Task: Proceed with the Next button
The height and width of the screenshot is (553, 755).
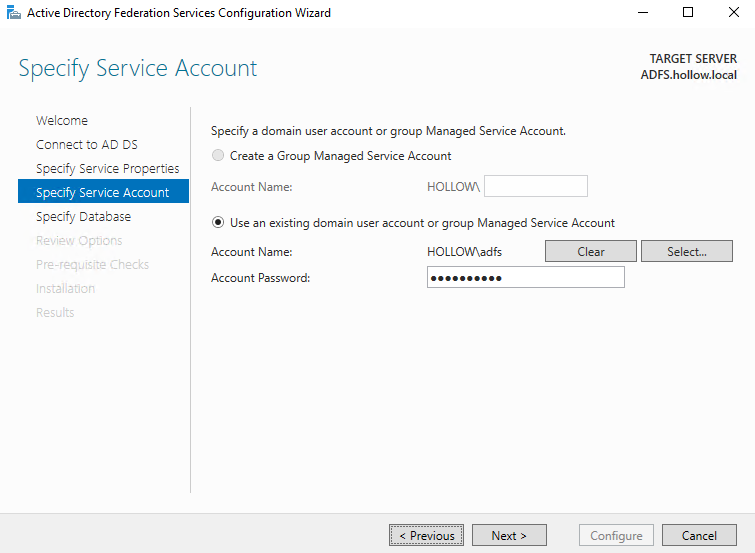Action: 509,536
